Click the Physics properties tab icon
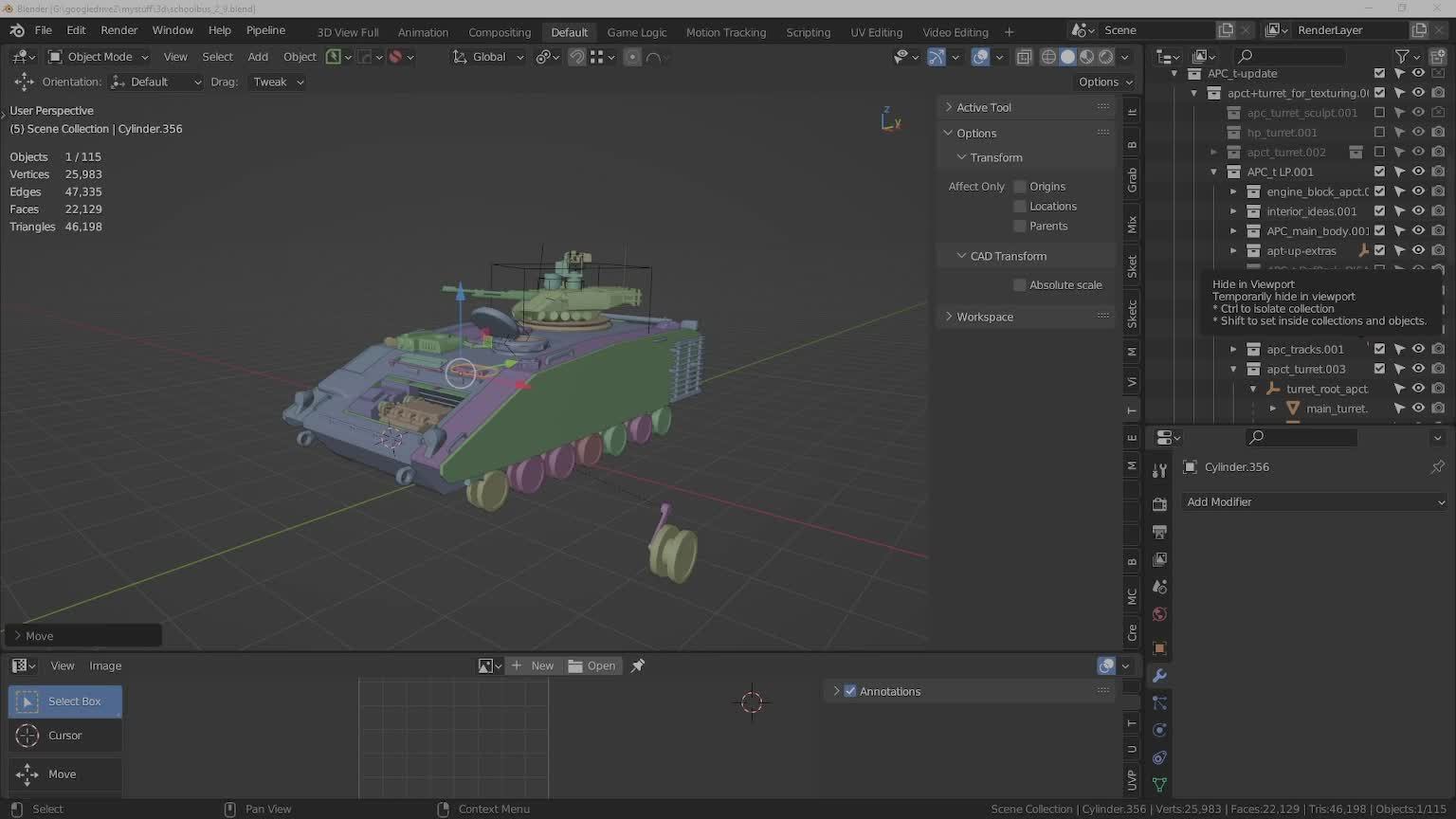1456x819 pixels. click(1159, 731)
